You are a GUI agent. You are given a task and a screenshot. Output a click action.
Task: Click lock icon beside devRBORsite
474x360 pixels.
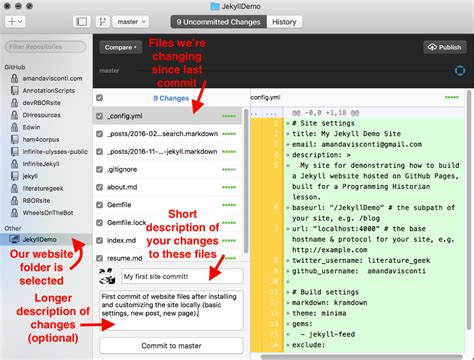[x=14, y=103]
